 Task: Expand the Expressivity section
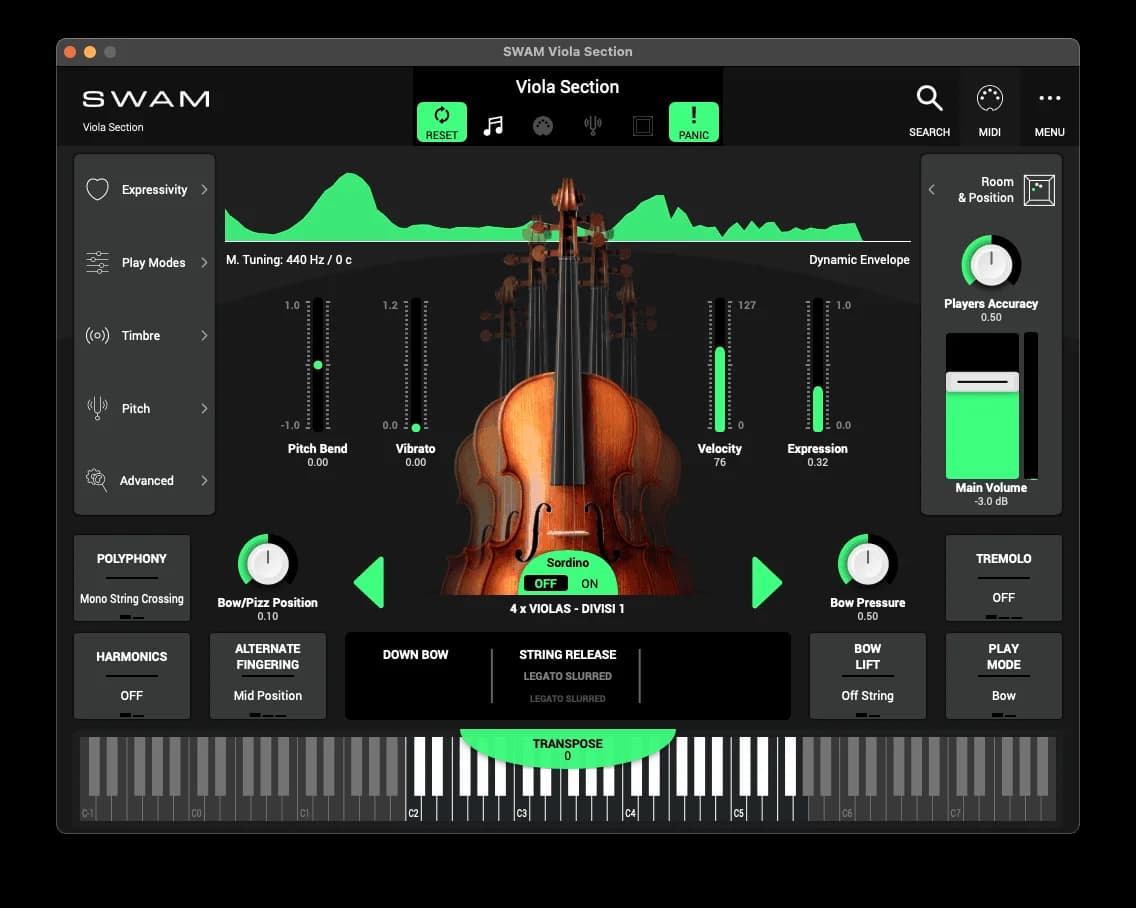pyautogui.click(x=144, y=190)
